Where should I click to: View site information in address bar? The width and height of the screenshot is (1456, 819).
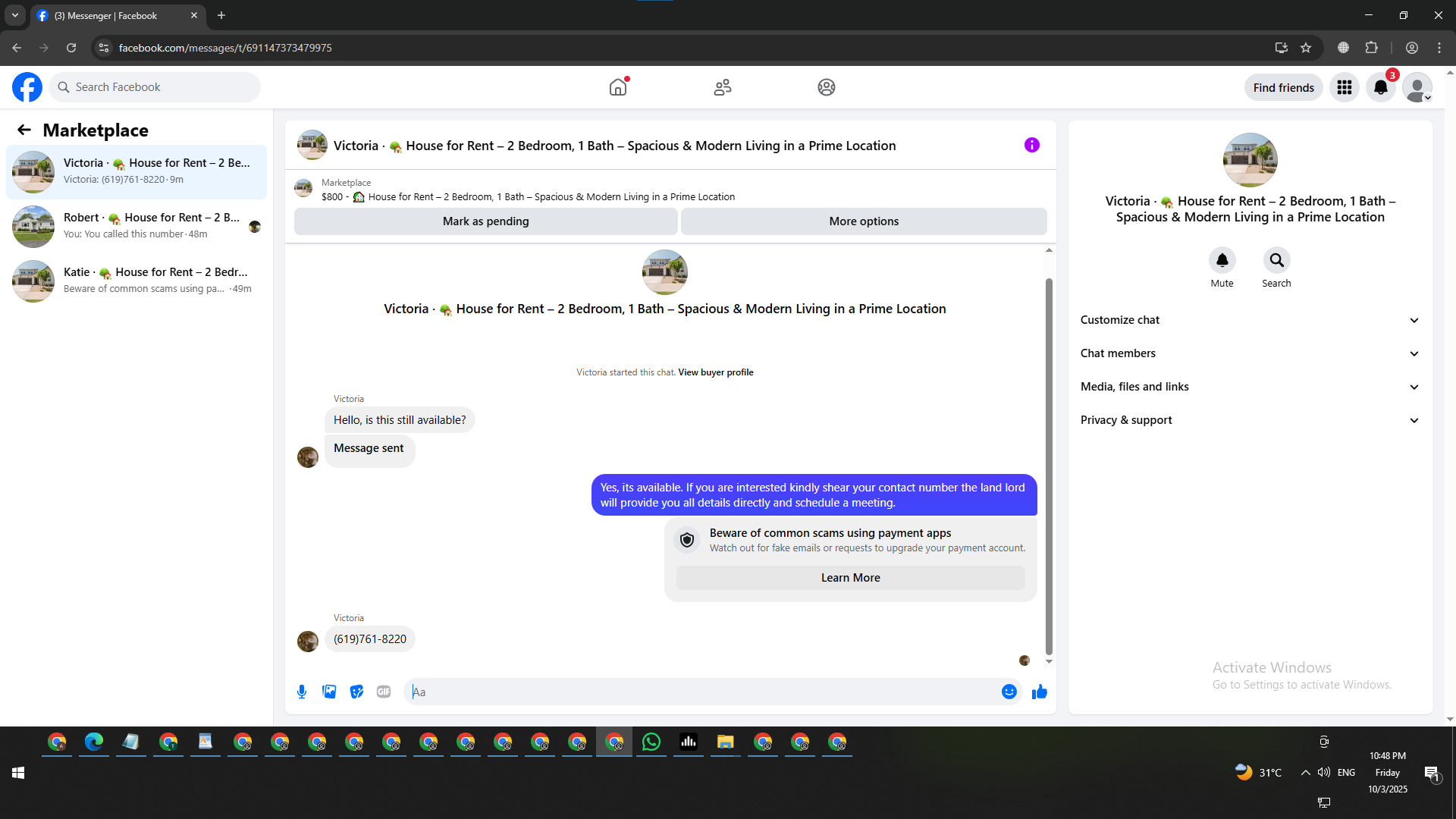coord(104,48)
